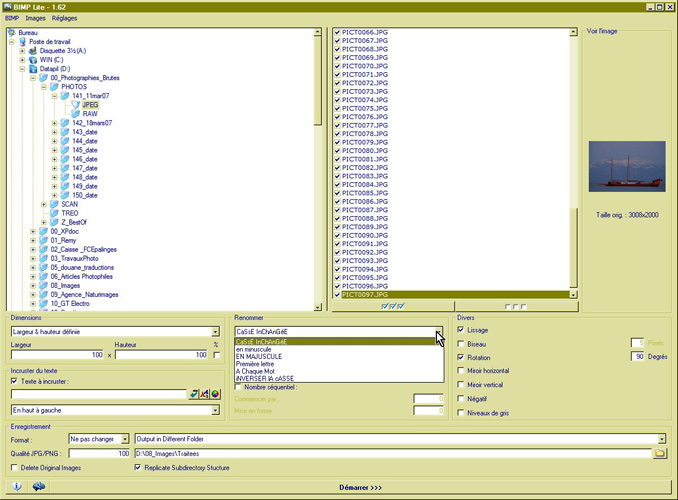Viewport: 678px width, 500px height.
Task: Uncheck PICT0080.JPG in file list
Action: coord(337,151)
